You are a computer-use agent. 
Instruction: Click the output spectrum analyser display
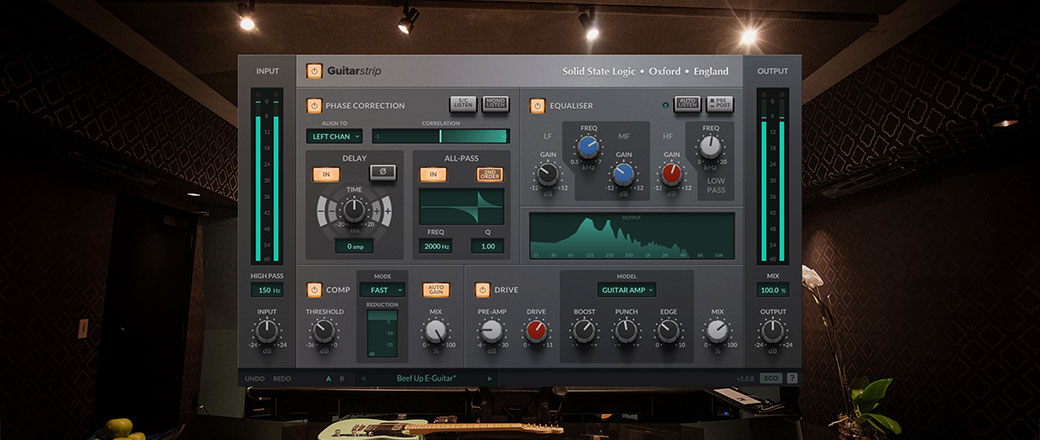631,236
